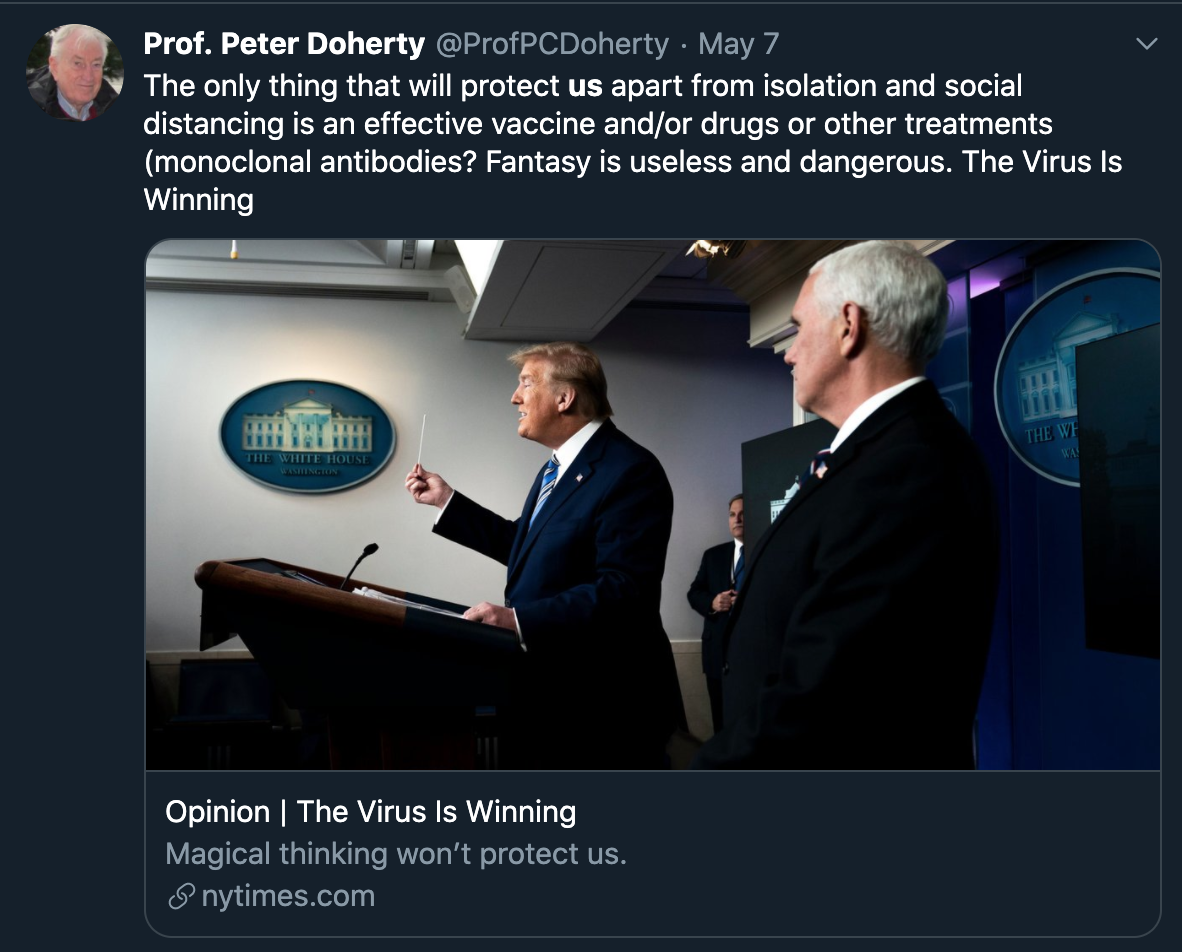Click the Magical thinking won't protect us description
The image size is (1182, 952).
click(x=395, y=854)
